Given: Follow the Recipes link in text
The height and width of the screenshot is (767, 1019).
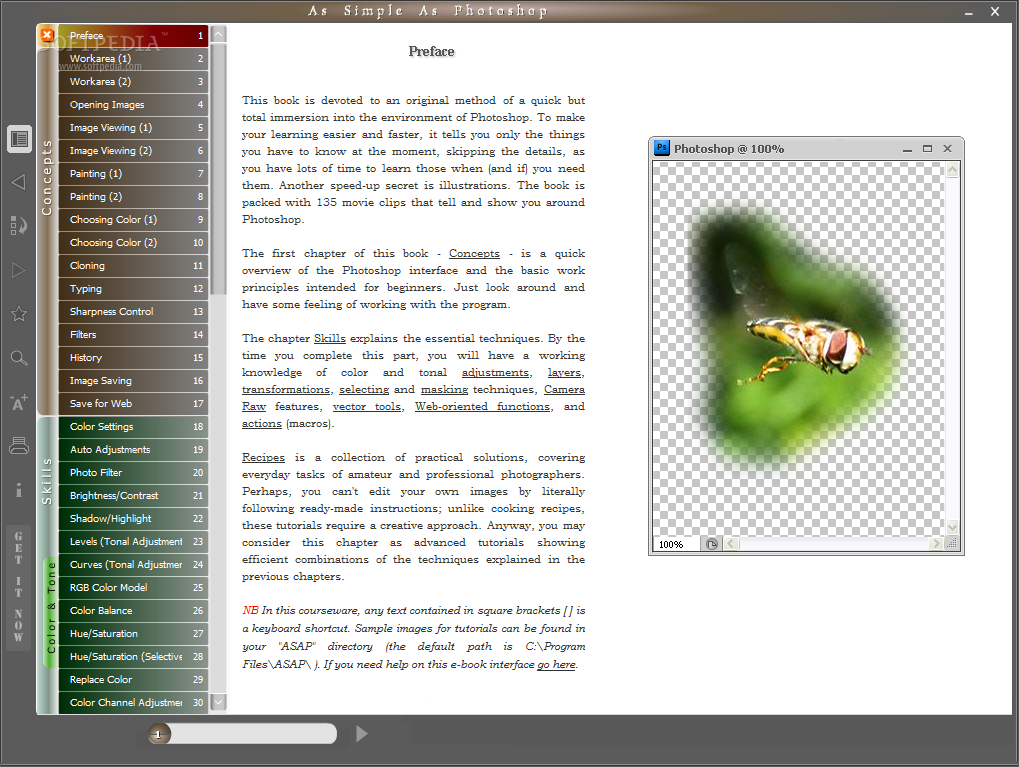Looking at the screenshot, I should pos(263,458).
